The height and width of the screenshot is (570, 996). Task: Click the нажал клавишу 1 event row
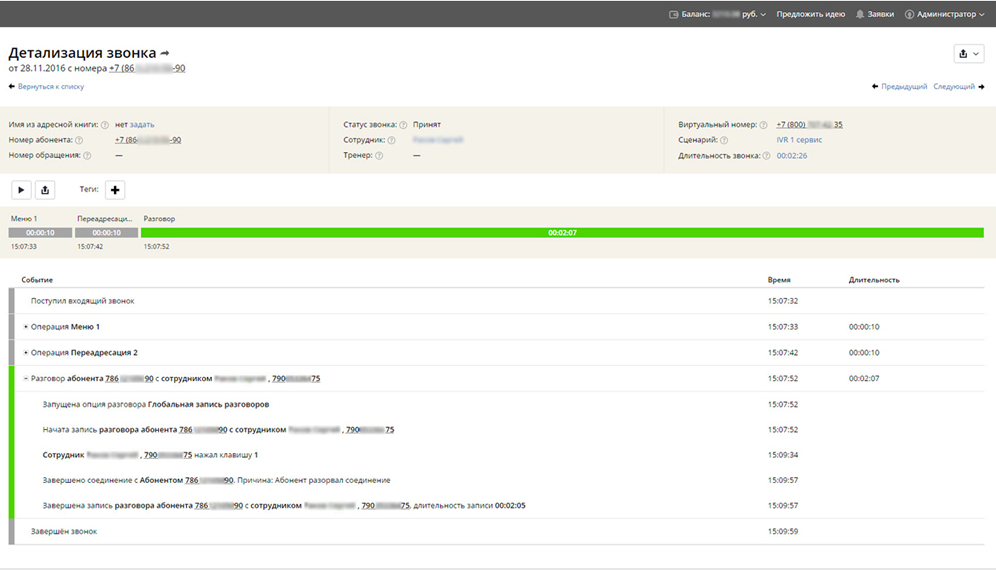click(x=496, y=455)
